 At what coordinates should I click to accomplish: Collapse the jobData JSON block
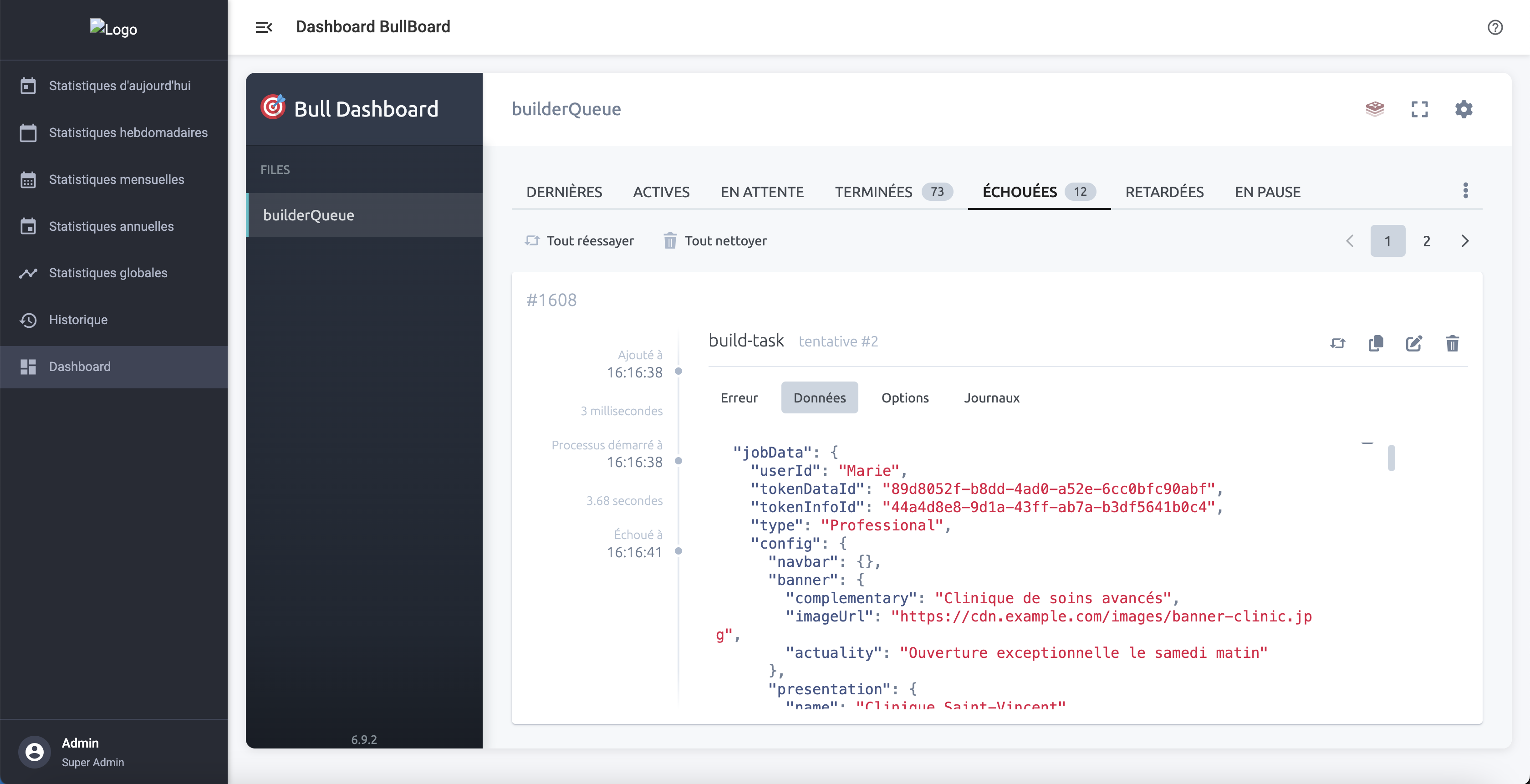pos(1367,443)
